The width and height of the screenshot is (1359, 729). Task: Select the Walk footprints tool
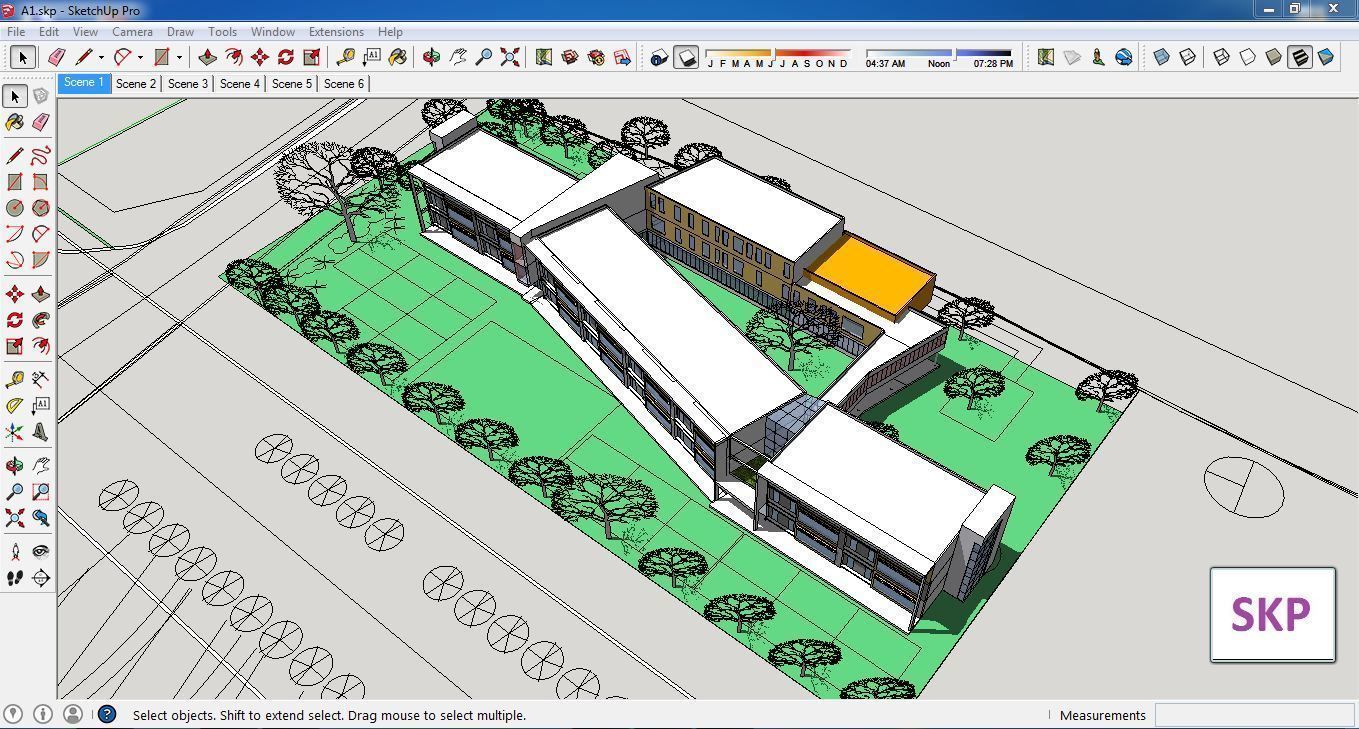pos(14,578)
